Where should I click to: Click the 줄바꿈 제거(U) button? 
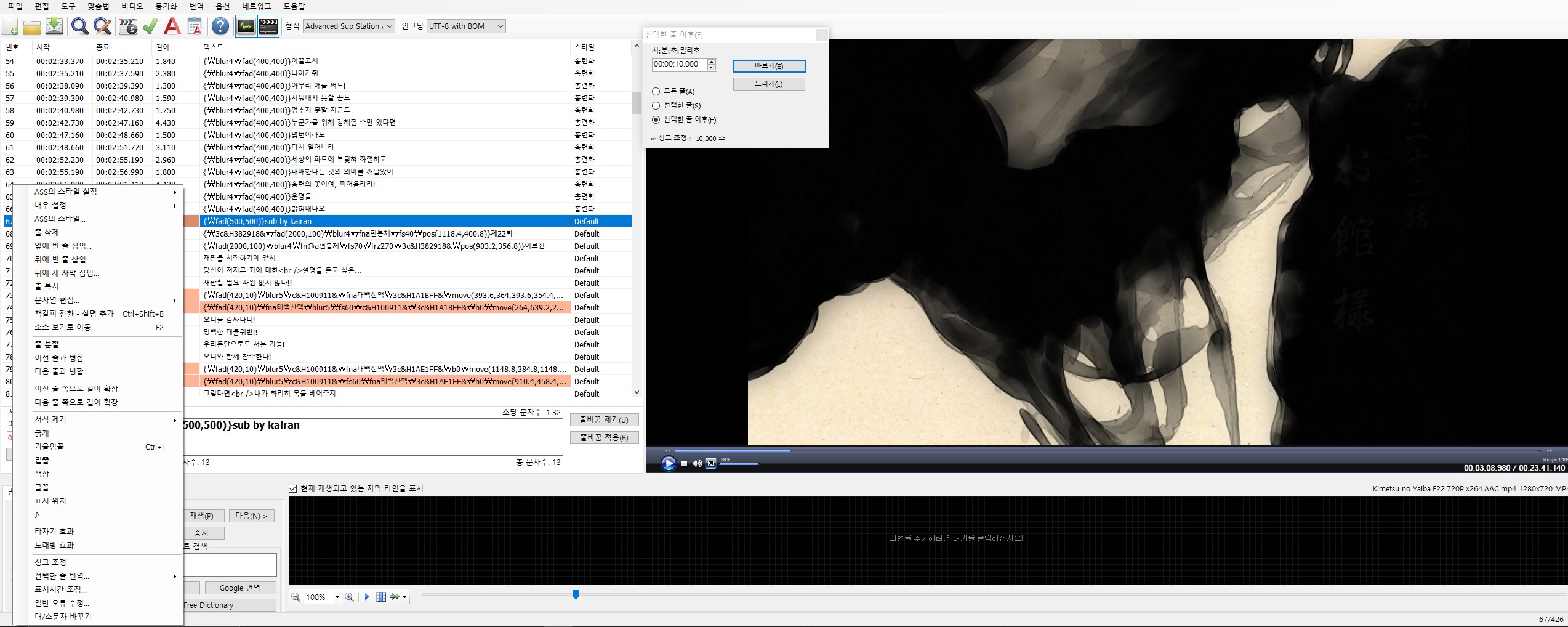pos(604,419)
